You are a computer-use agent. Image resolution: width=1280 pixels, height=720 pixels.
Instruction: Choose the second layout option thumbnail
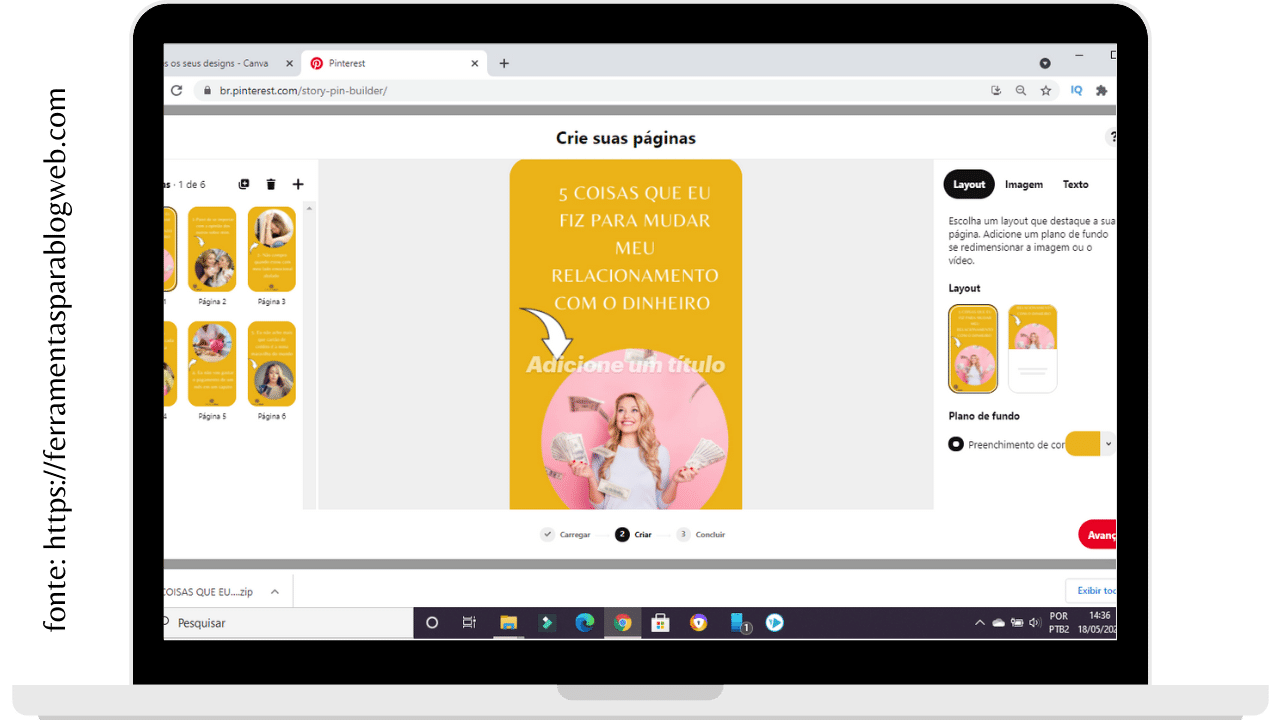1032,348
